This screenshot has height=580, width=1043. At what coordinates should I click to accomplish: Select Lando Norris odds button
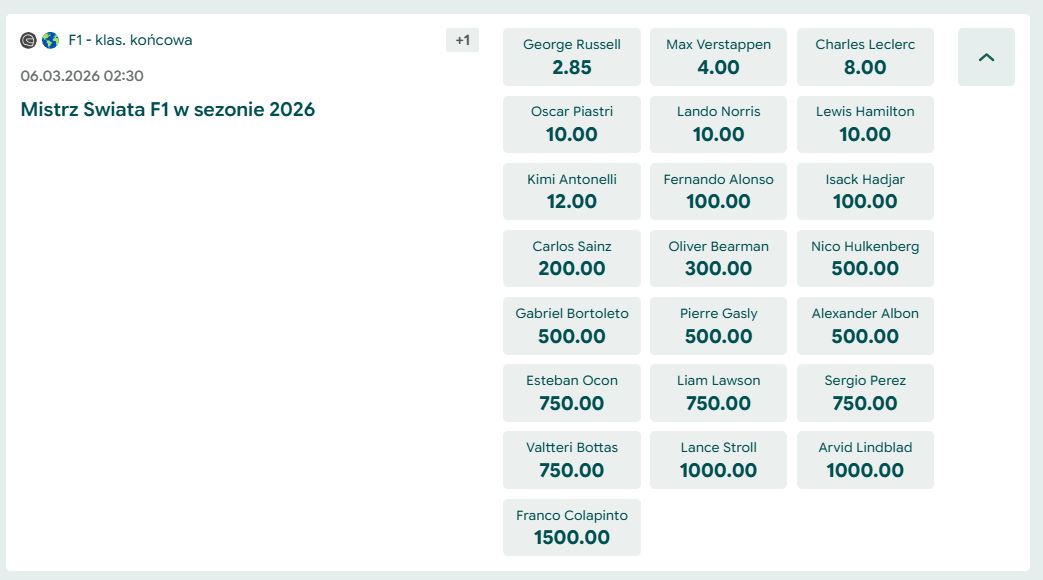point(718,124)
